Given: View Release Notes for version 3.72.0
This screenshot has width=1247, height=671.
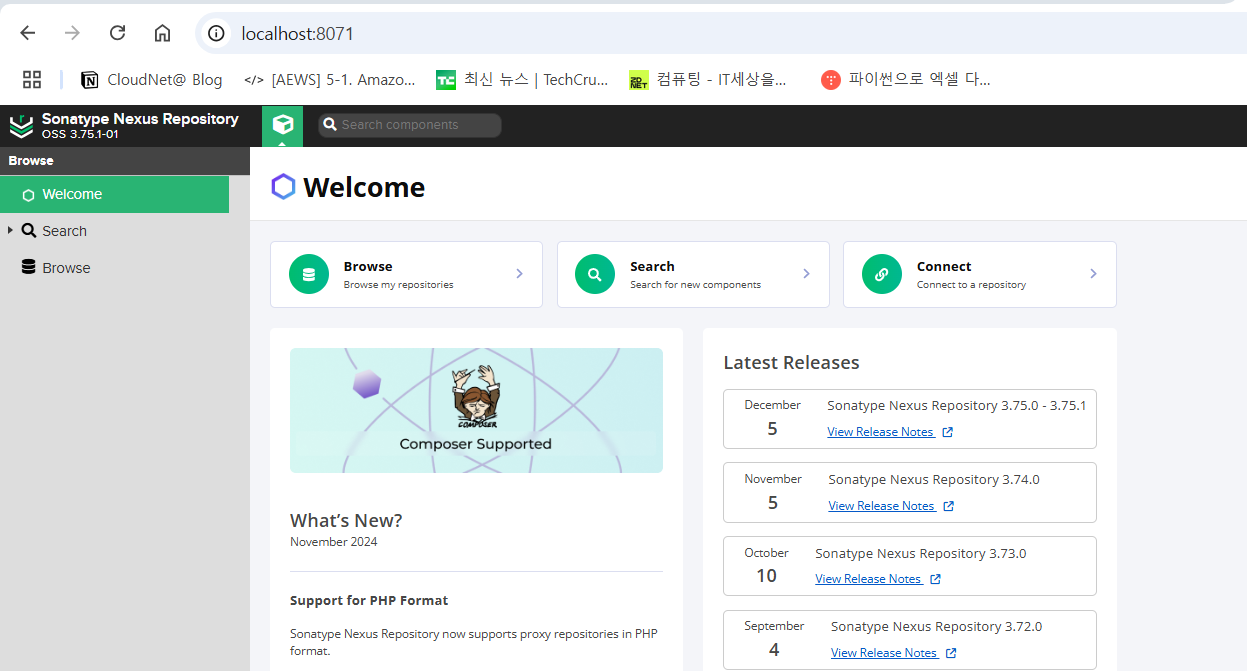Looking at the screenshot, I should point(885,653).
